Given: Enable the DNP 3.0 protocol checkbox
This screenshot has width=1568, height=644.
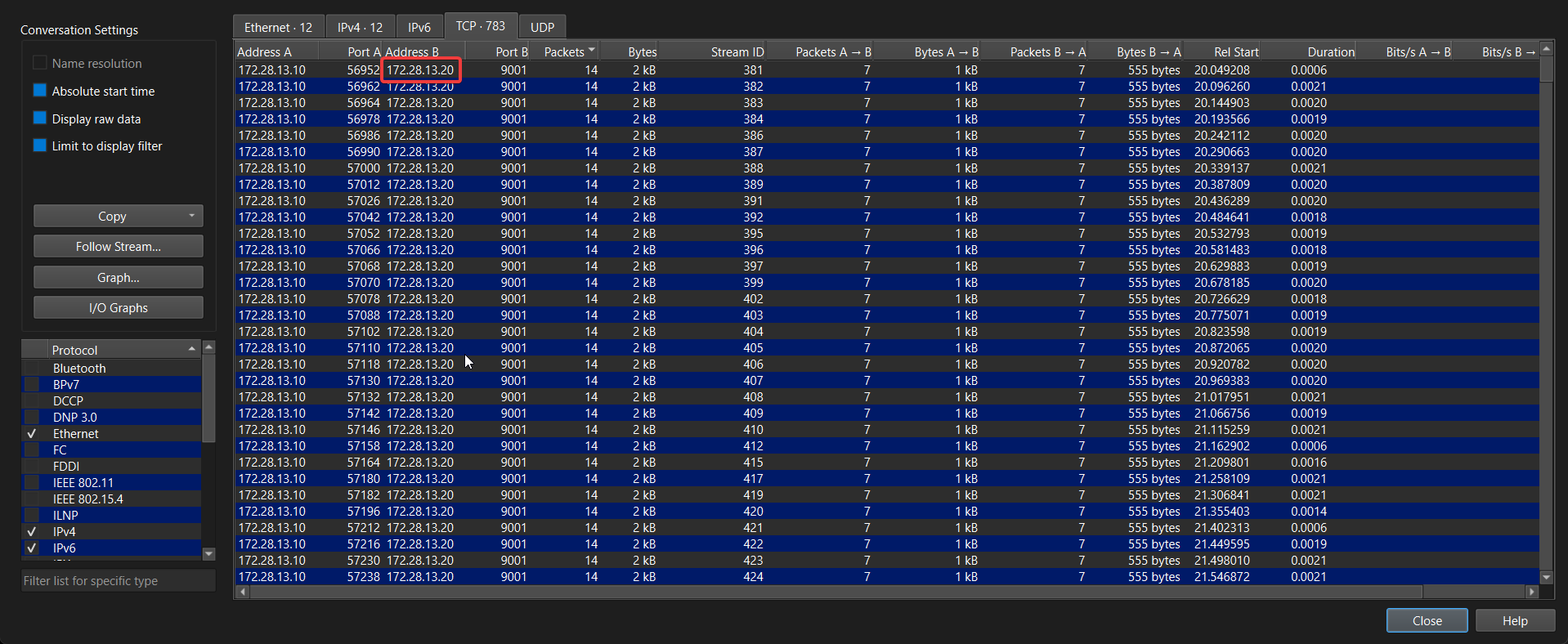Looking at the screenshot, I should (x=32, y=418).
